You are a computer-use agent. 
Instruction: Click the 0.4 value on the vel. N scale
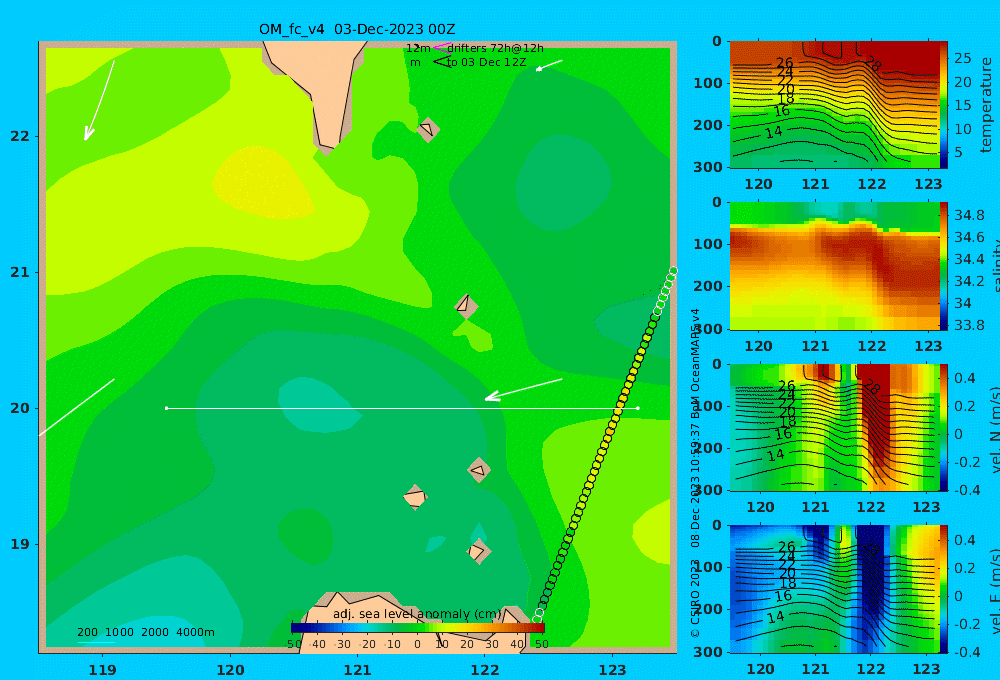(964, 378)
